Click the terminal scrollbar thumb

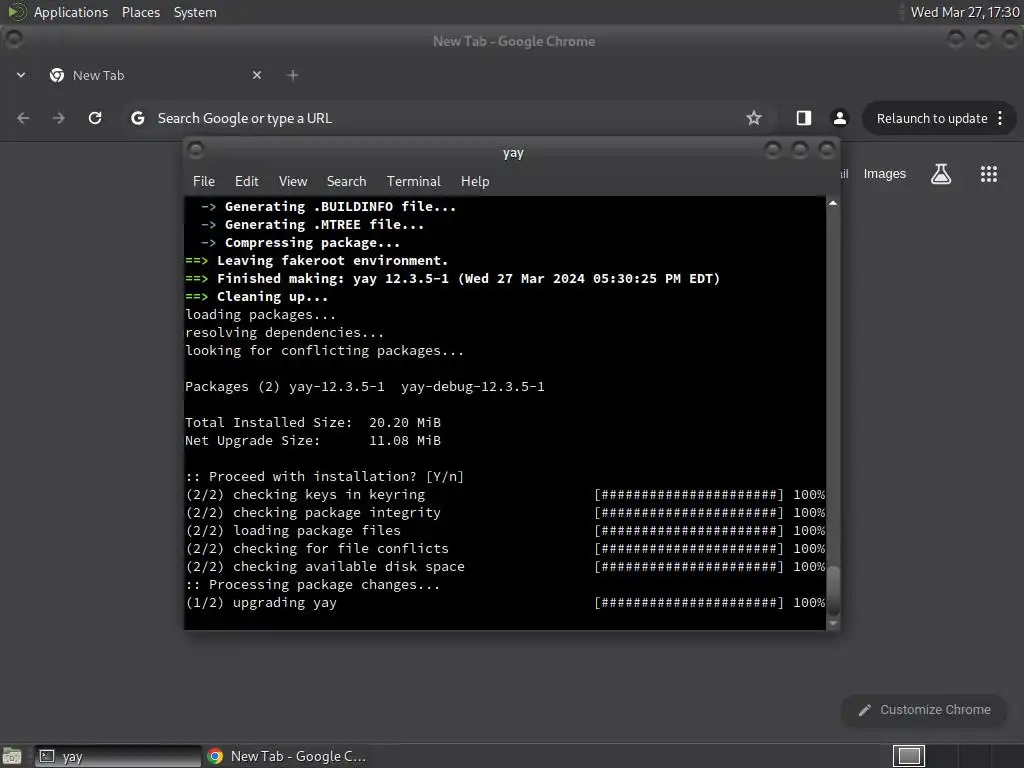[833, 590]
